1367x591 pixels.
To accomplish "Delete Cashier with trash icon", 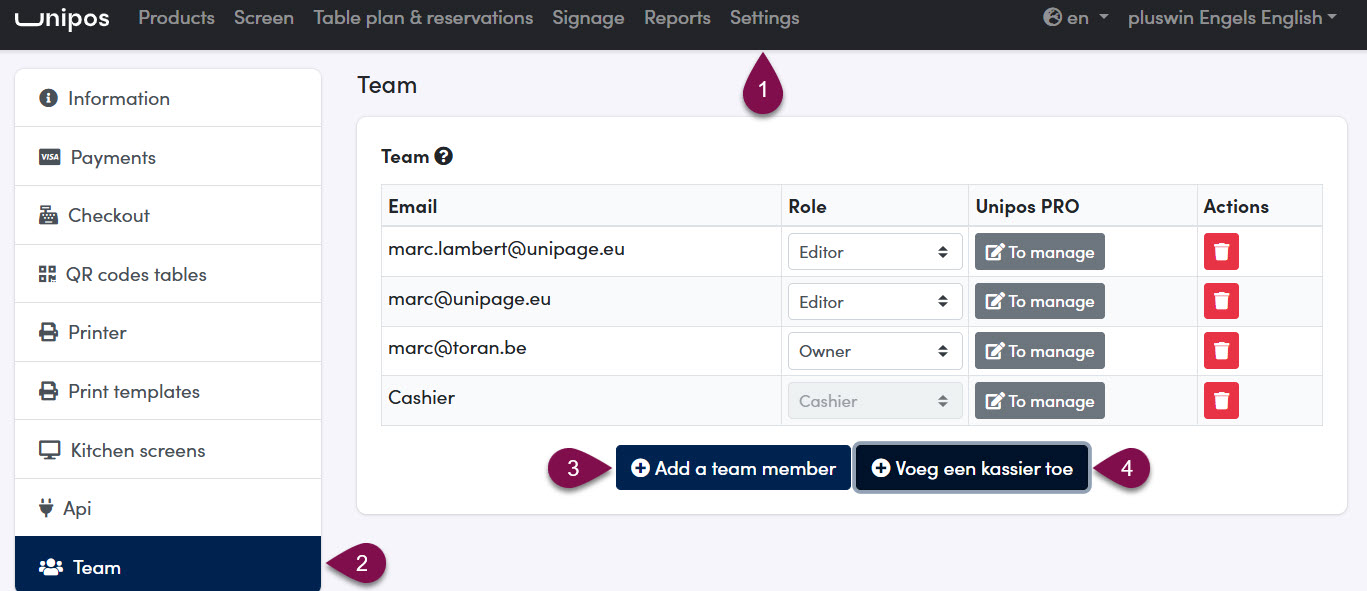I will point(1221,401).
